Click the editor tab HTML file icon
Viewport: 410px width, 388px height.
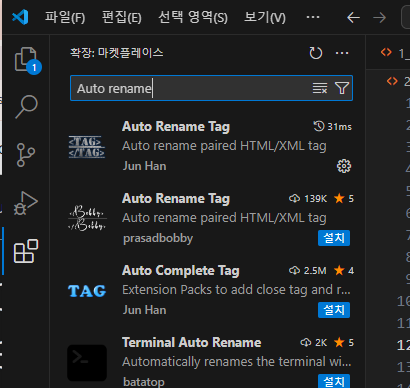click(x=386, y=52)
